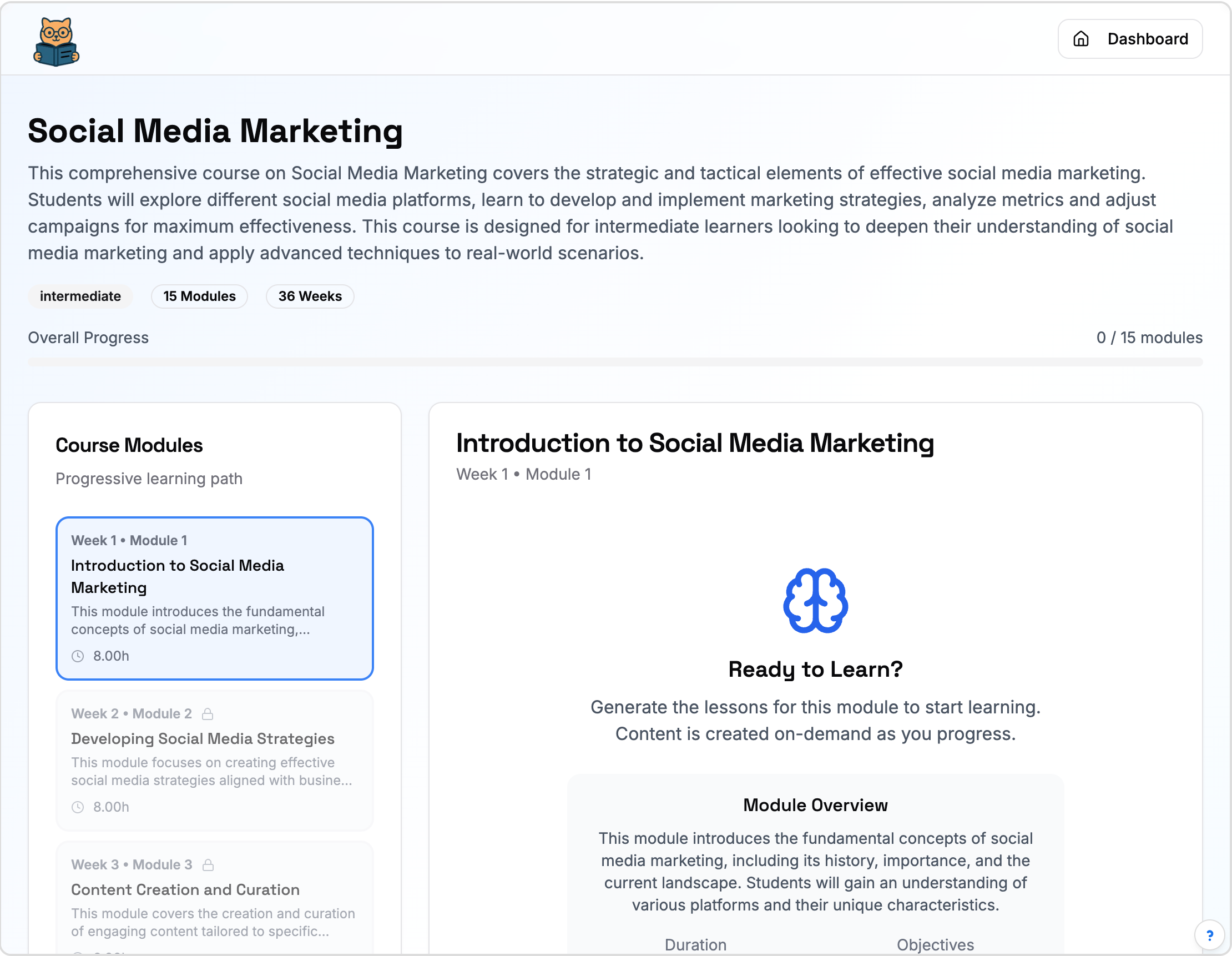Screen dimensions: 1232x956
Task: Click the lock icon on Module 2
Action: tap(208, 714)
